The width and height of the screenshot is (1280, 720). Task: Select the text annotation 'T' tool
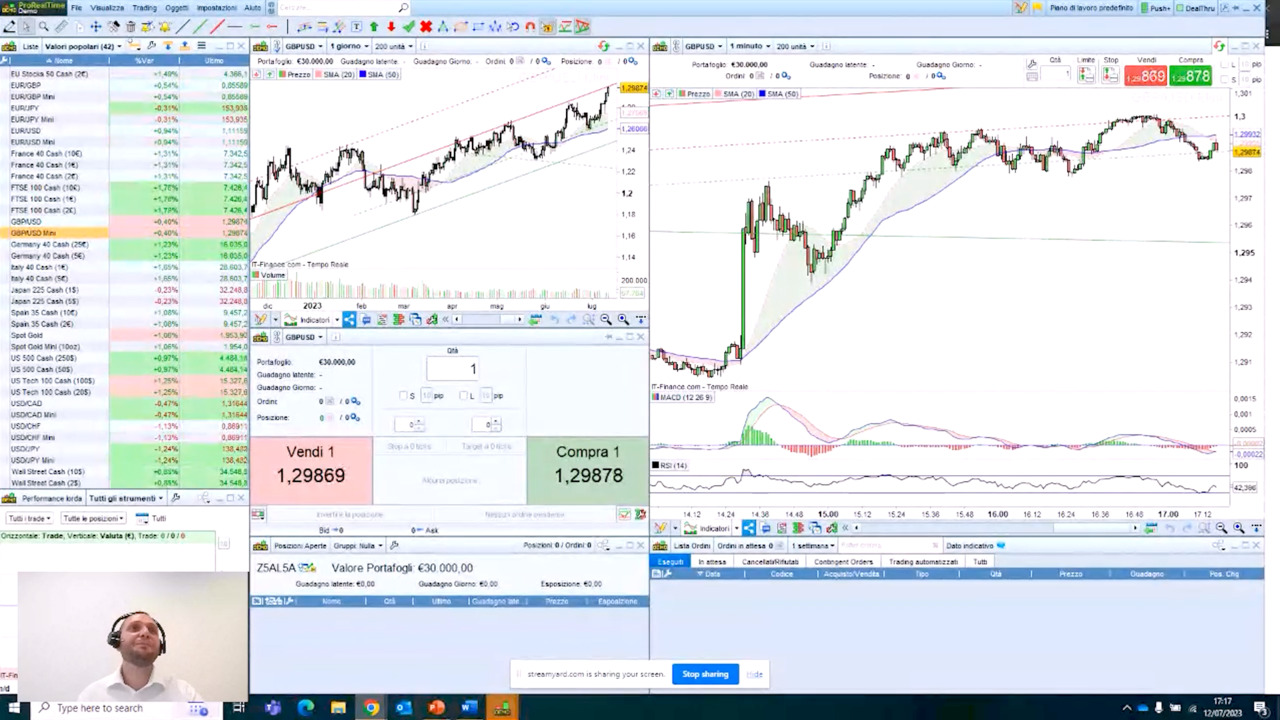(357, 27)
